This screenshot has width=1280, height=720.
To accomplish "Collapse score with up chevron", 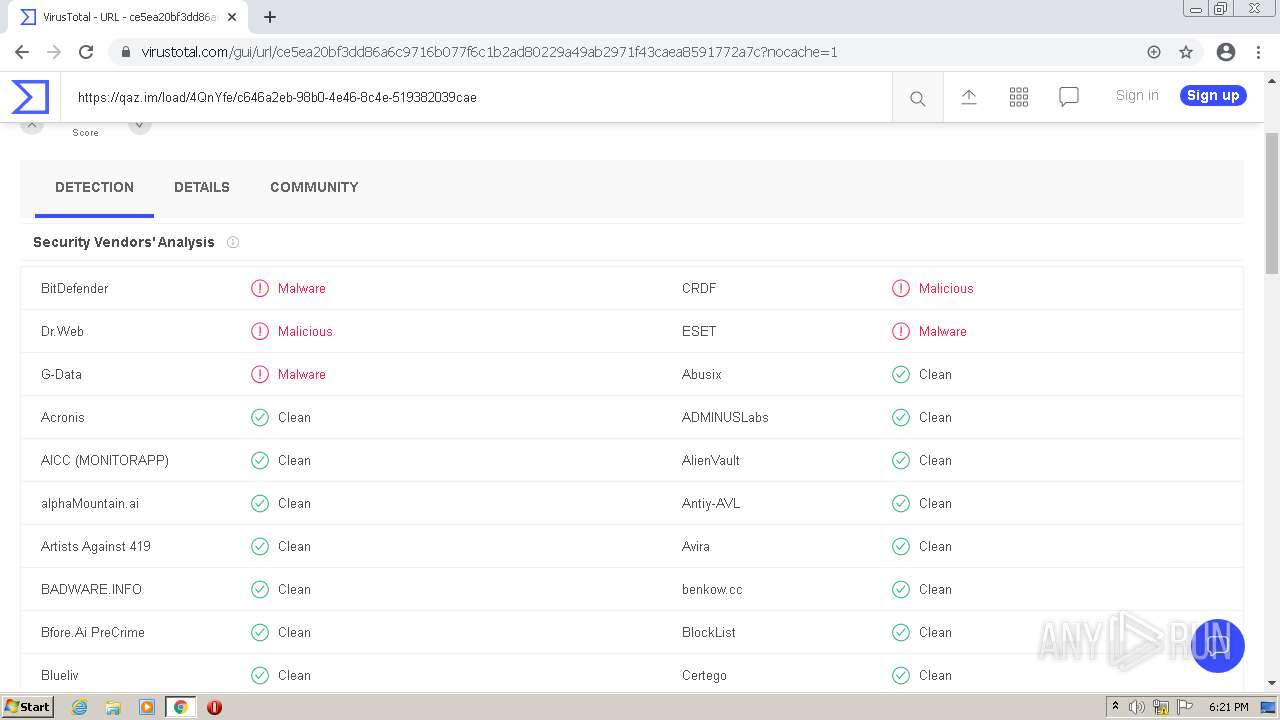I will (32, 124).
